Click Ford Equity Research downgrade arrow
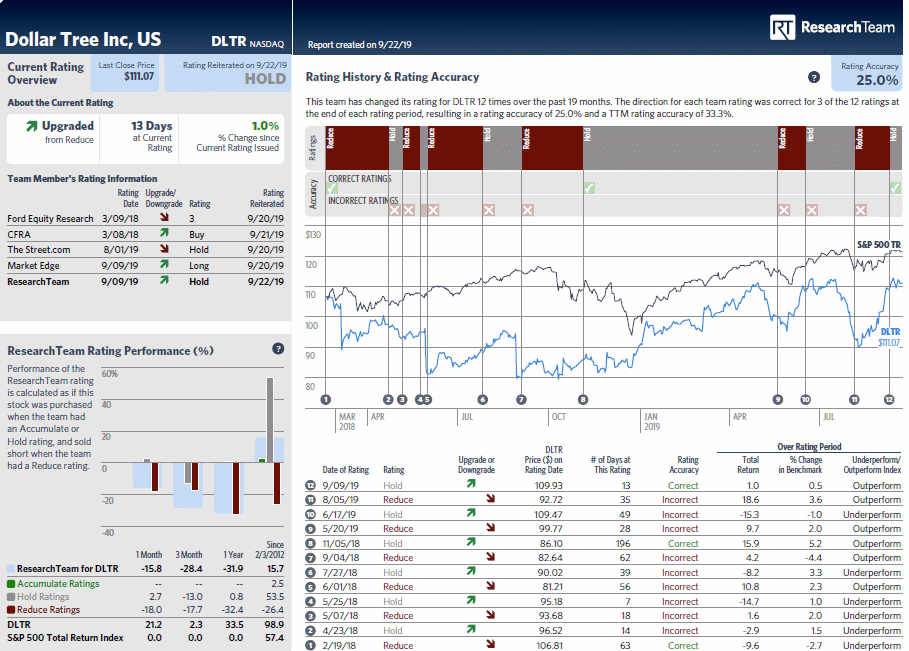Image resolution: width=909 pixels, height=651 pixels. [x=165, y=217]
